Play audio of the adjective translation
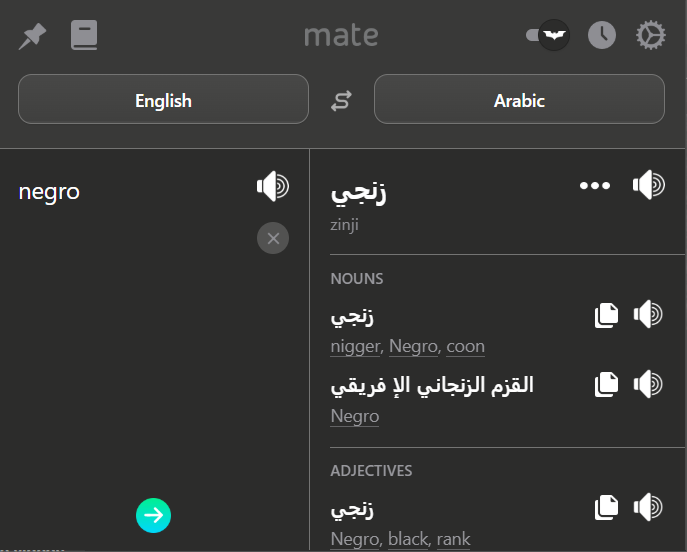This screenshot has height=552, width=687. [x=648, y=507]
